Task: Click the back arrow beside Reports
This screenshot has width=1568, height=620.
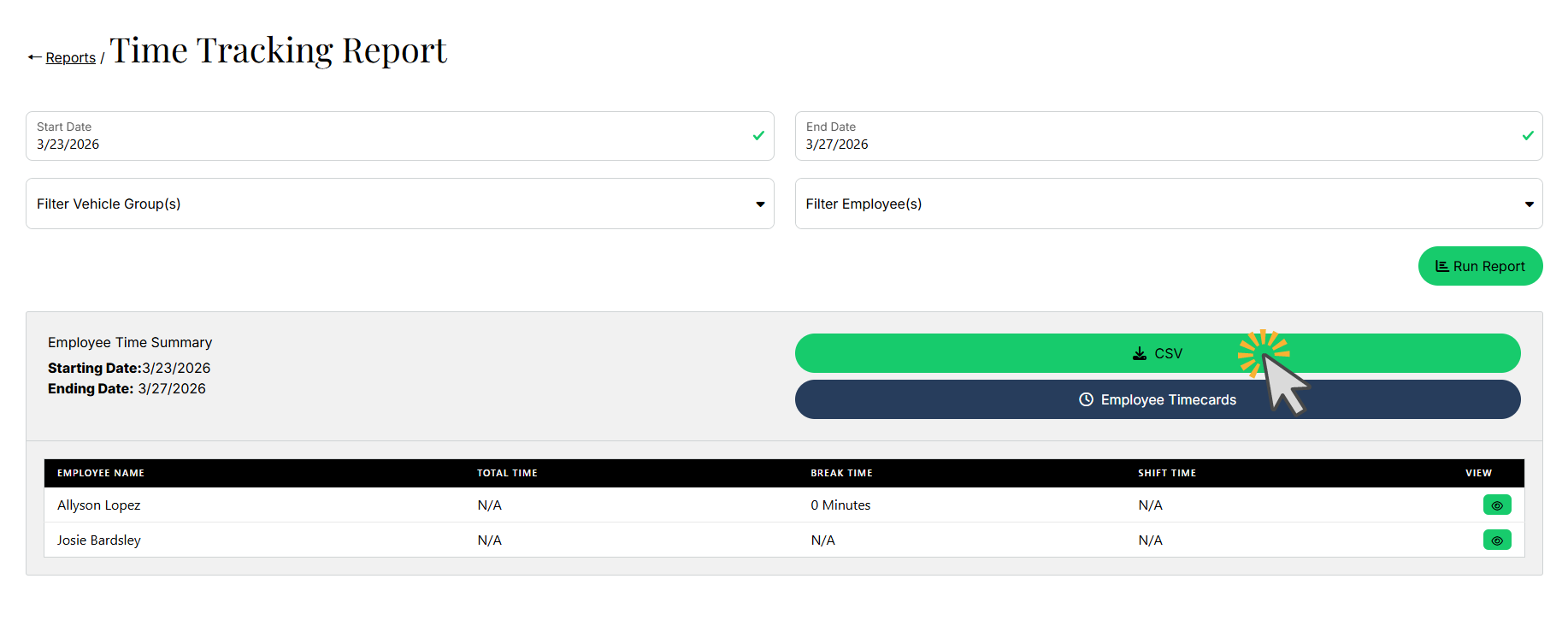Action: [34, 57]
